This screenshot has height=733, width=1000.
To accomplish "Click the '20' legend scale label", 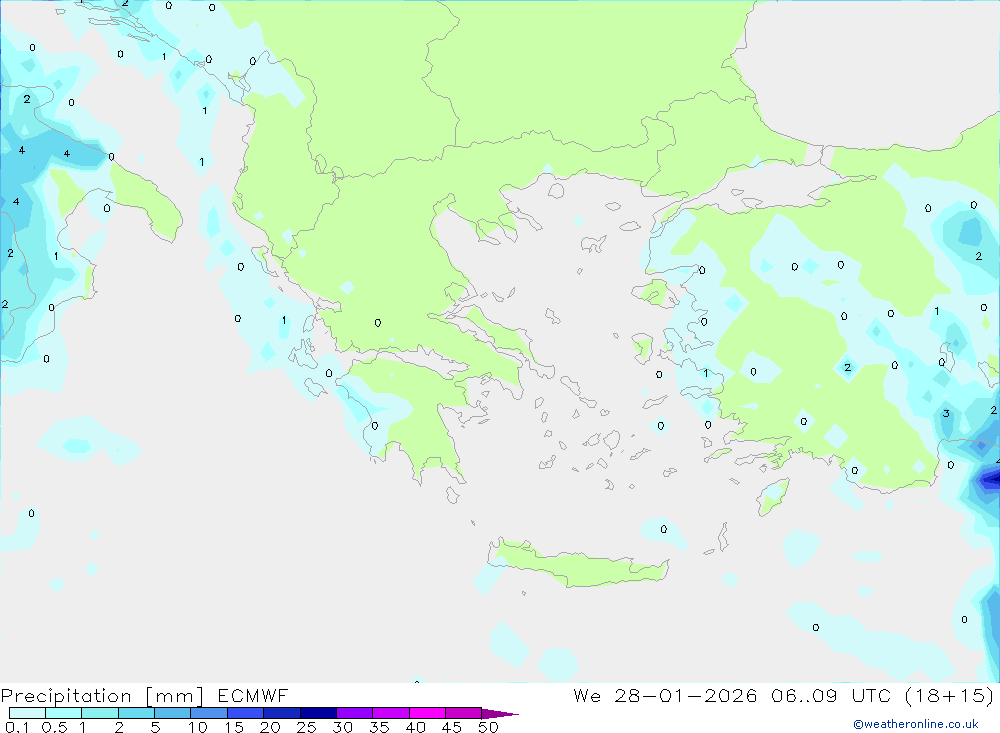I will tap(270, 727).
